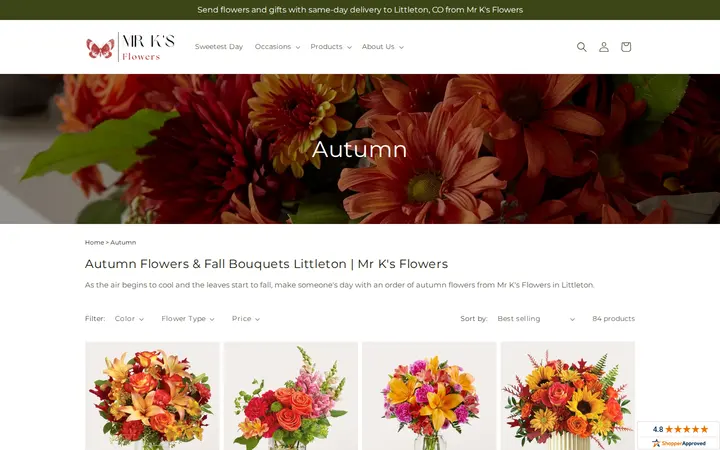Expand the Occasions menu
Screen dimensions: 720x450
tap(277, 47)
